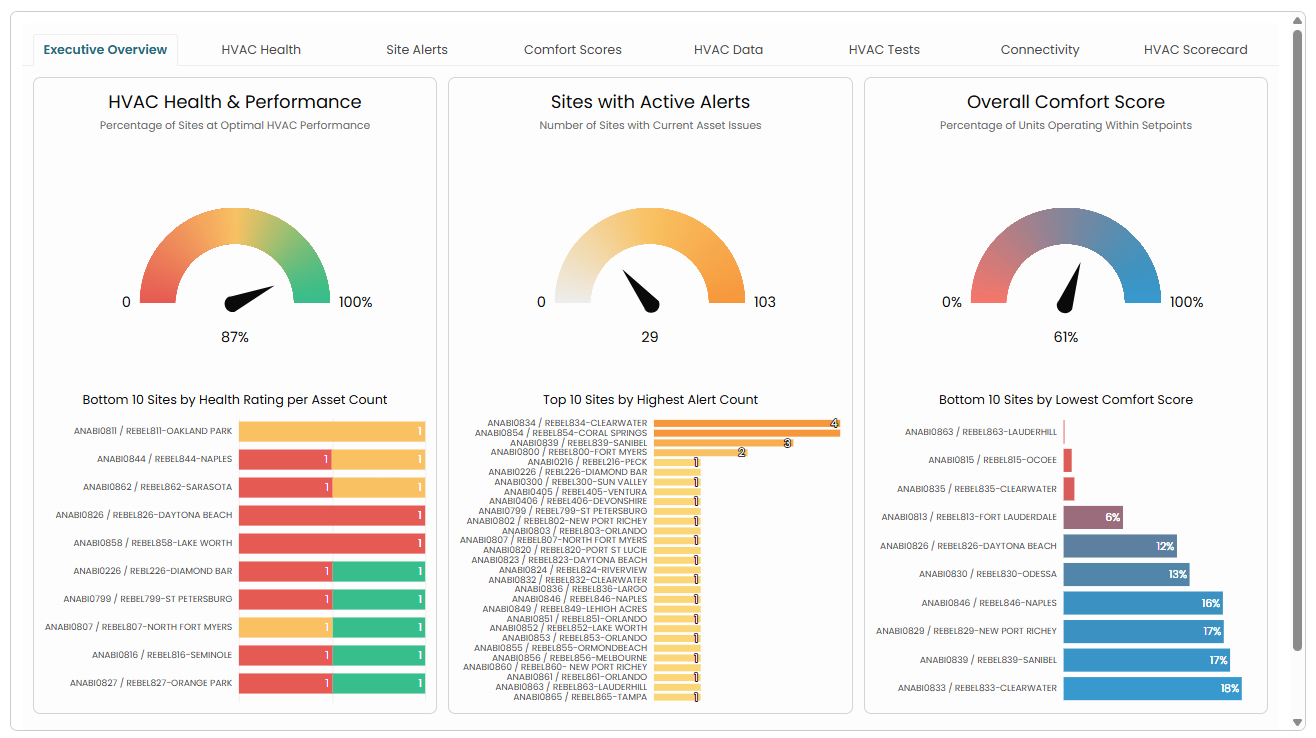The image size is (1316, 738).
Task: Click the red segment for ANABI0844 Naples
Action: point(285,459)
